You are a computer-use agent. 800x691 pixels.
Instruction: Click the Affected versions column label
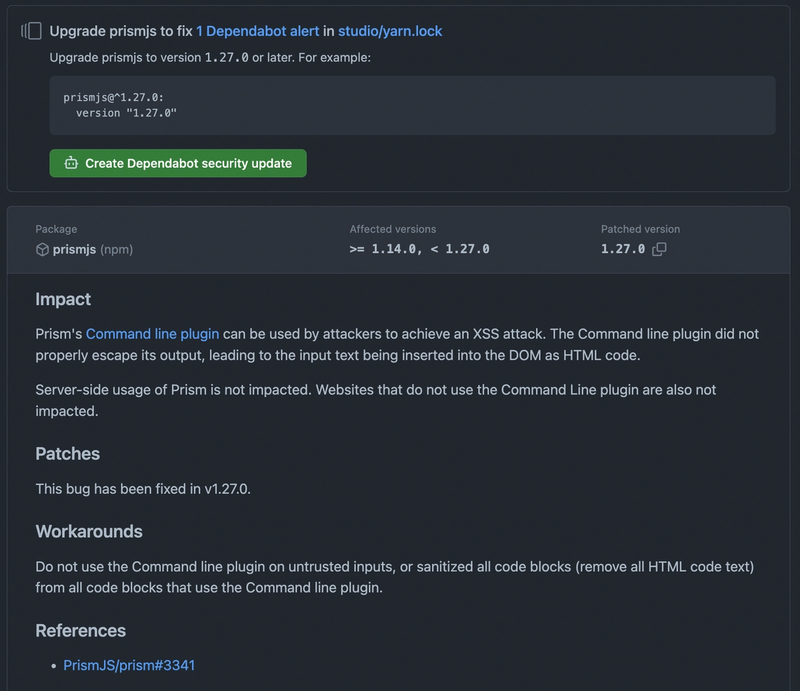pyautogui.click(x=393, y=229)
